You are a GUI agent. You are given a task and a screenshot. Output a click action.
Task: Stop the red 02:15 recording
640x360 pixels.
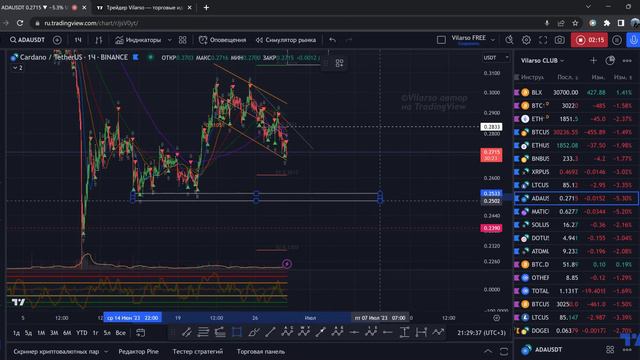point(589,40)
